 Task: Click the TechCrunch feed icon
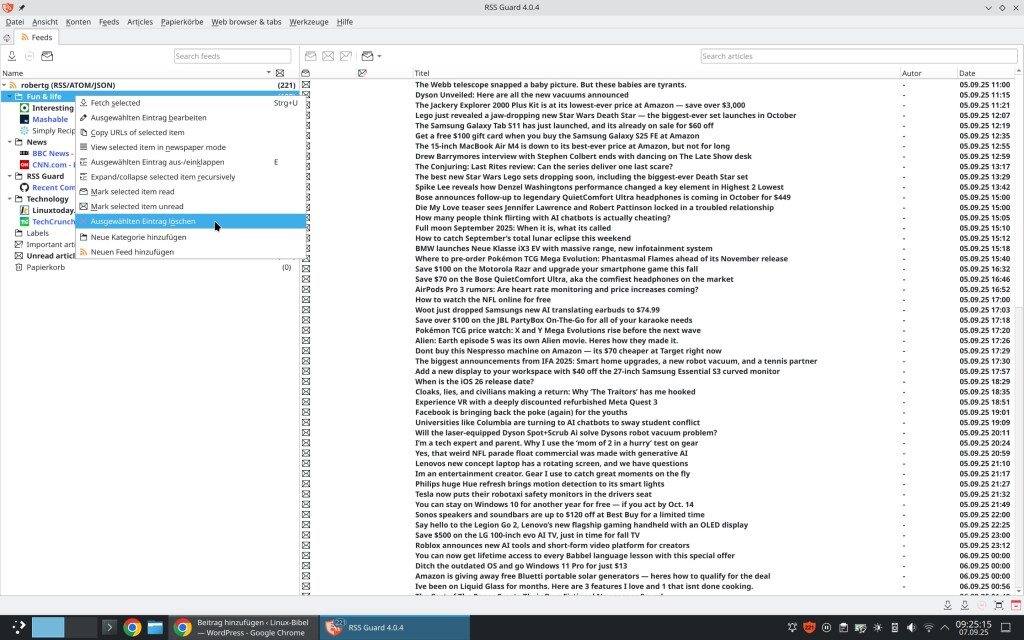(24, 221)
